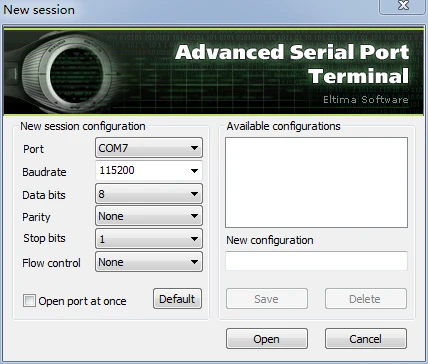
Task: Click the Data bits label
Action: (x=44, y=195)
